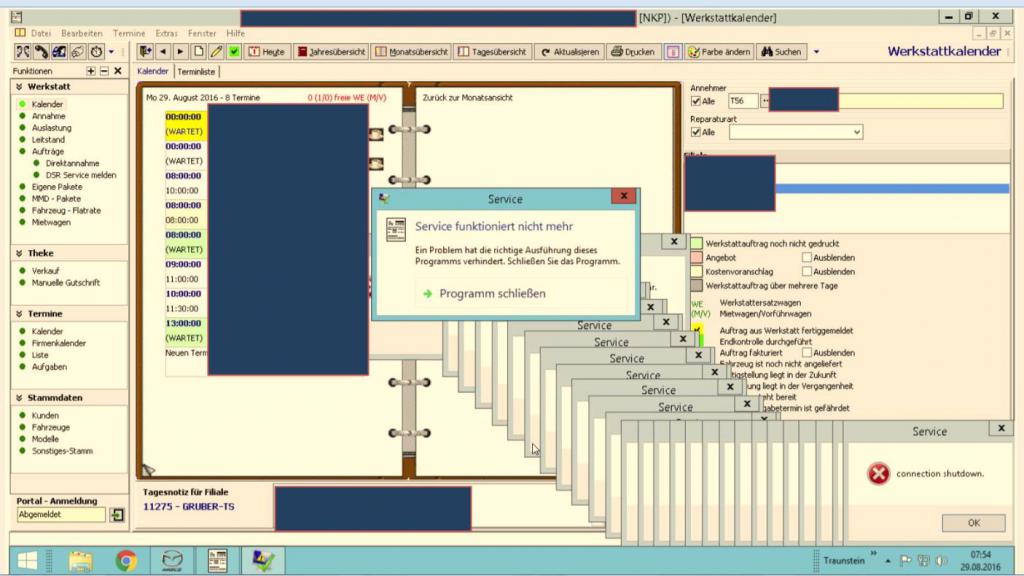Open Google Chrome from taskbar
The width and height of the screenshot is (1024, 576).
pyautogui.click(x=126, y=561)
